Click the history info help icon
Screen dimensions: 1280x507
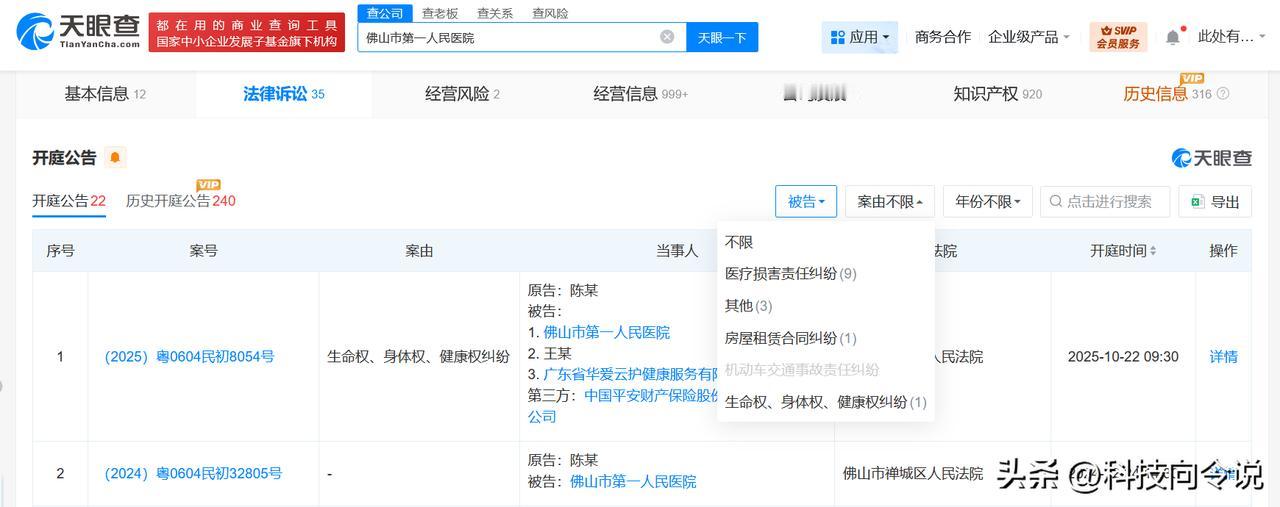tap(1223, 94)
